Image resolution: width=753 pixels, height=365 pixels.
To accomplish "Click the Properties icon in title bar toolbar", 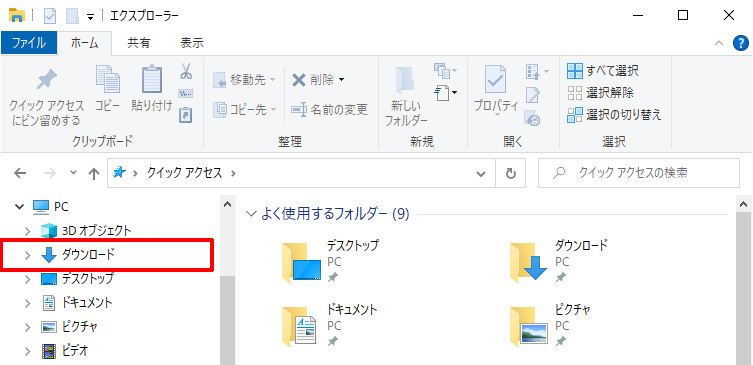I will pyautogui.click(x=50, y=16).
